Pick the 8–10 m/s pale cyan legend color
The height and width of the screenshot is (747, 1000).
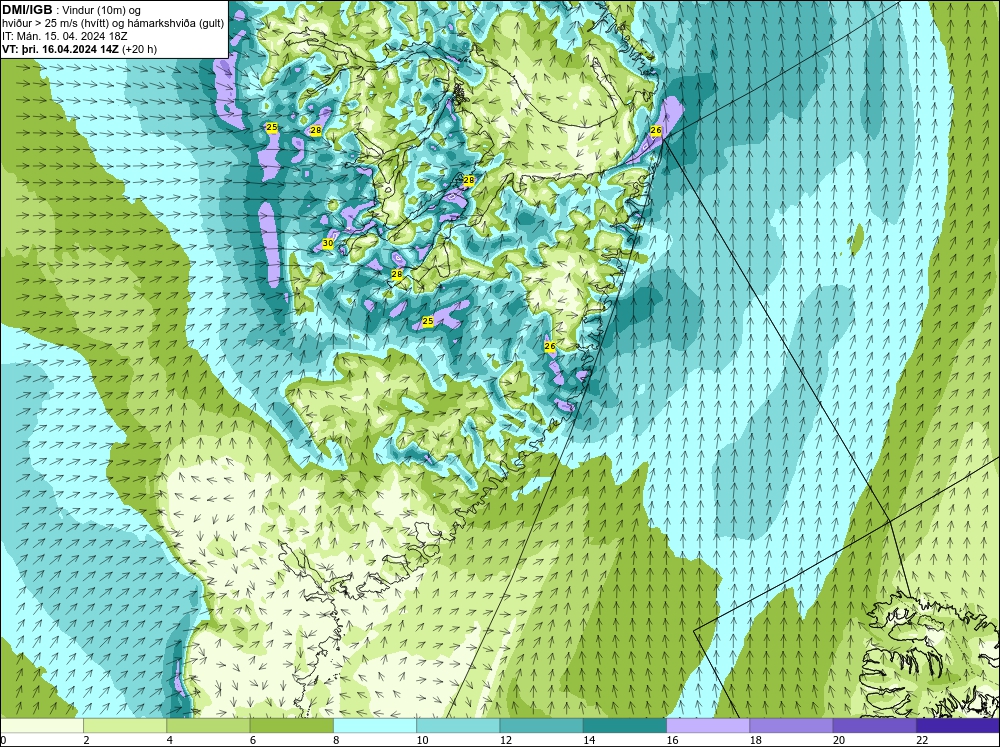[x=375, y=725]
